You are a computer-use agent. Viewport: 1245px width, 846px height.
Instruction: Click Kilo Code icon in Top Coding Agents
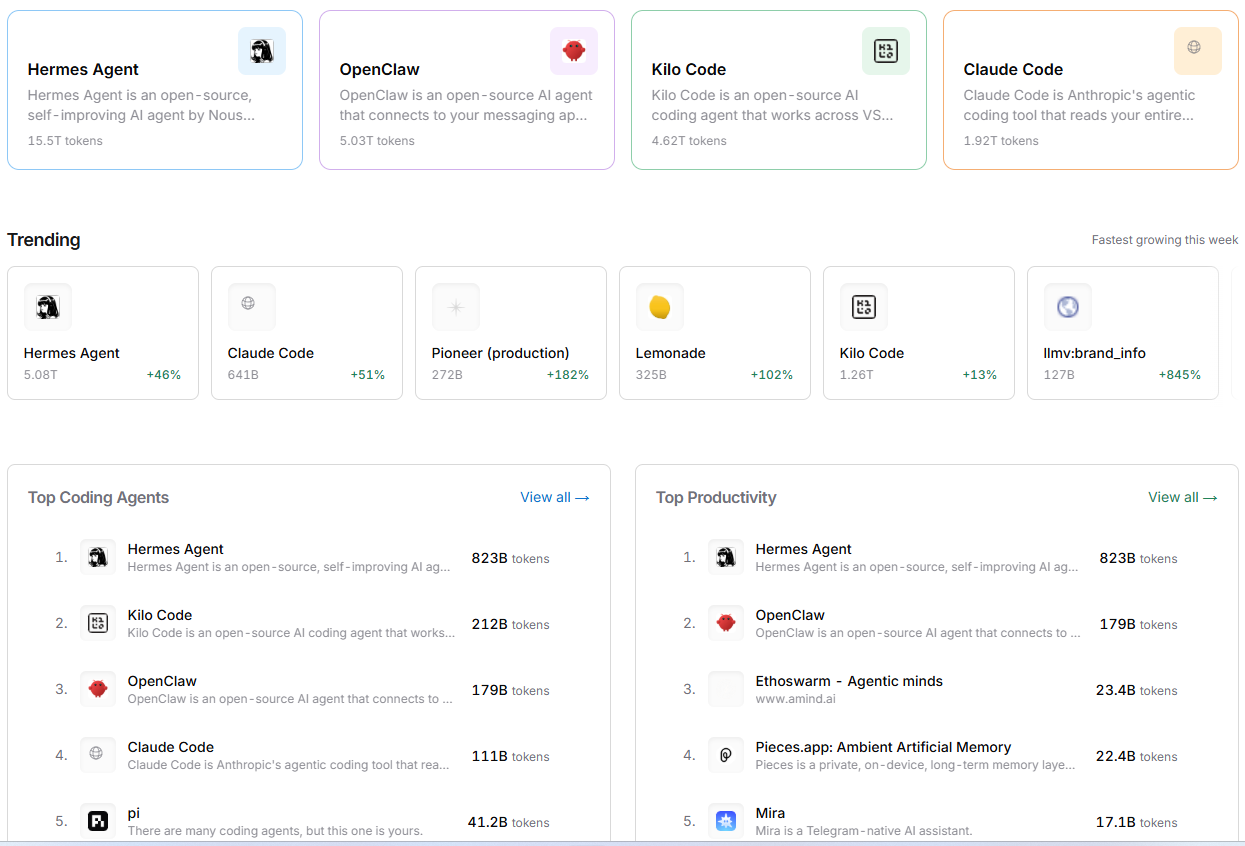(98, 623)
